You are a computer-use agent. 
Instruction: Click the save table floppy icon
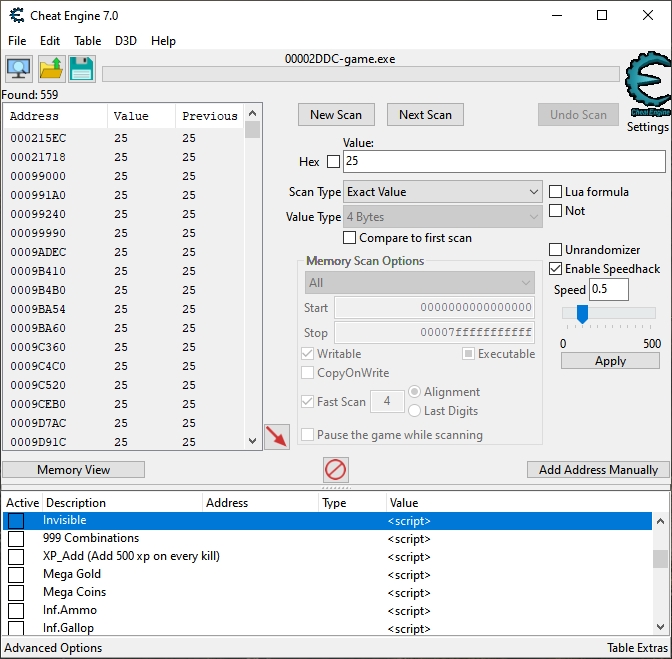pos(81,69)
